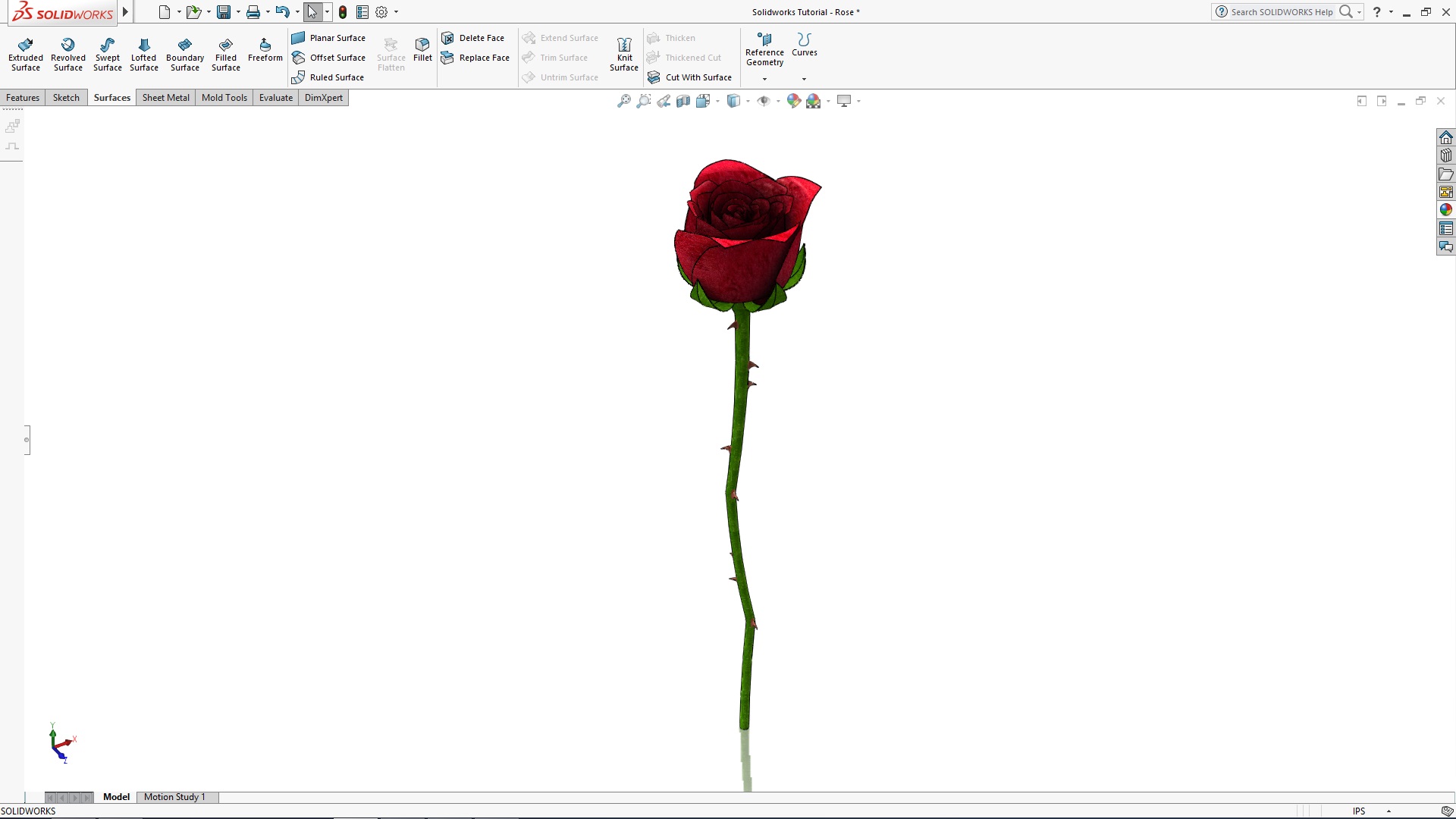
Task: Click Replace Face in the ribbon
Action: click(475, 57)
